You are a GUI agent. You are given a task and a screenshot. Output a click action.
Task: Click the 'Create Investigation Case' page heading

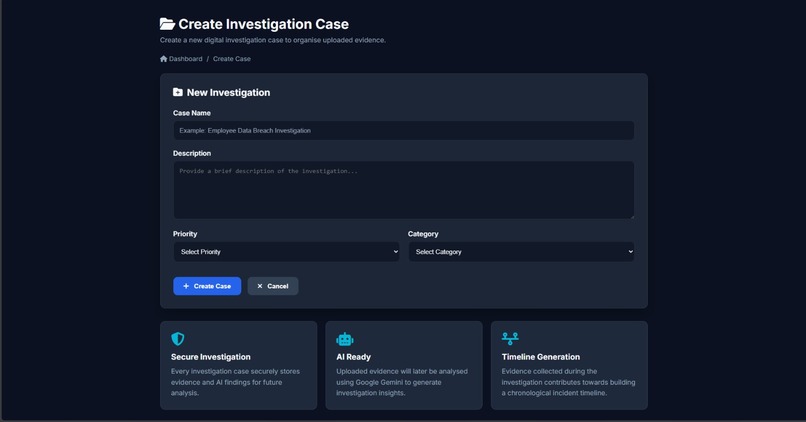tap(264, 24)
